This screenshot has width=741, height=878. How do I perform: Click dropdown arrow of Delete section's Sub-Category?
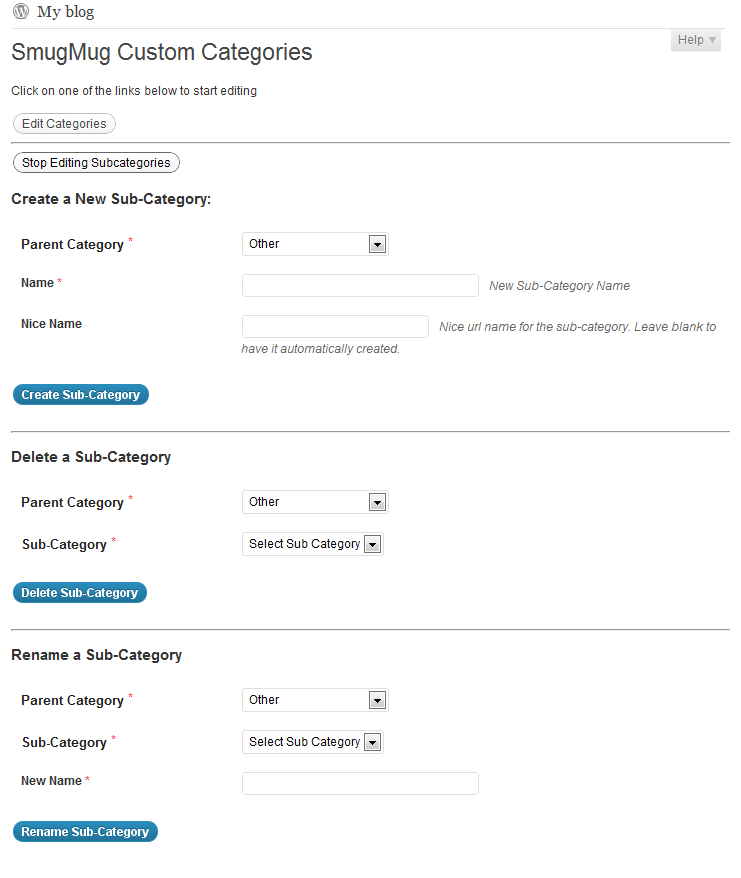(x=372, y=544)
